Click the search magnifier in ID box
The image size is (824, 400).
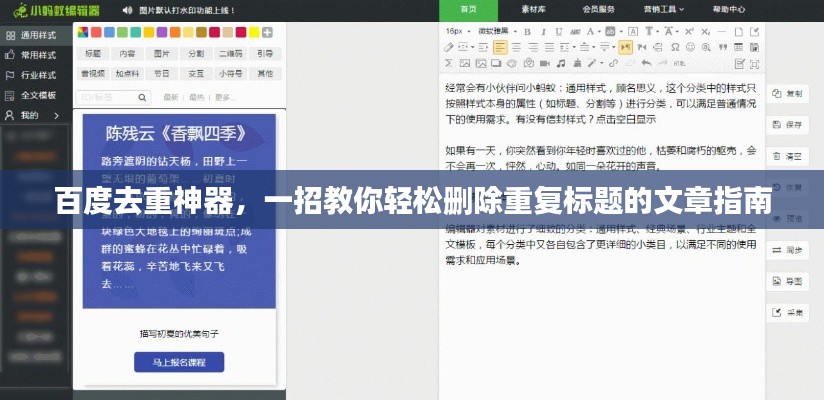point(142,98)
